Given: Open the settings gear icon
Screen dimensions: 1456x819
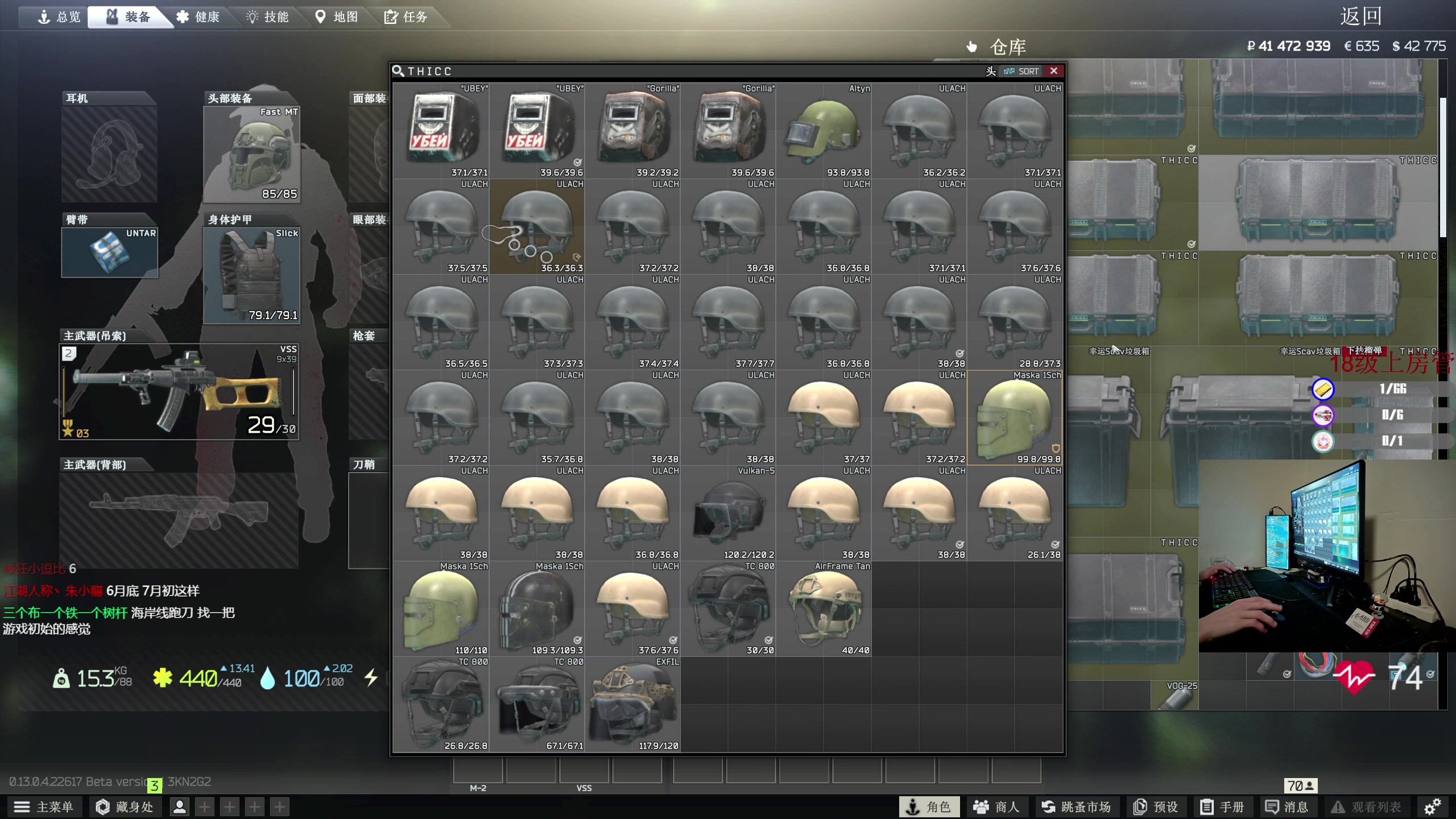Looking at the screenshot, I should [1432, 806].
